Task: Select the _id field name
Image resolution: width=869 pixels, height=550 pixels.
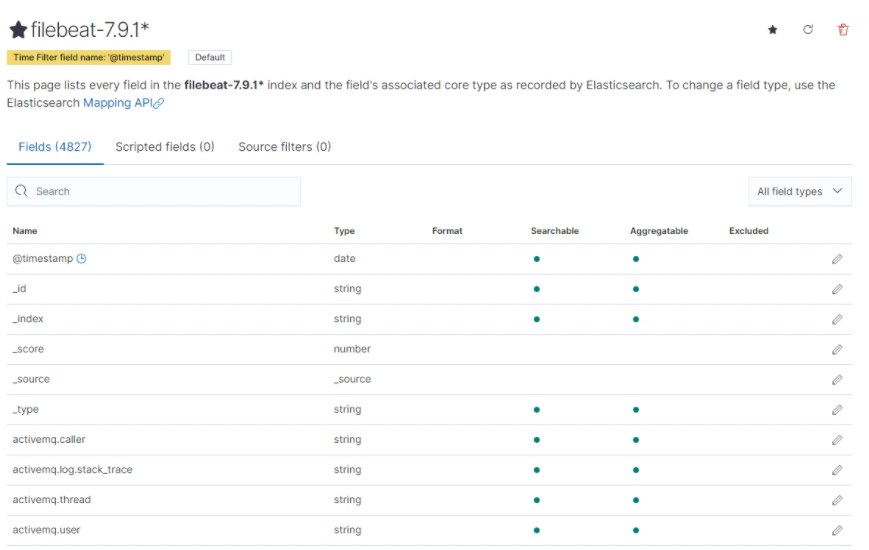Action: pyautogui.click(x=19, y=288)
